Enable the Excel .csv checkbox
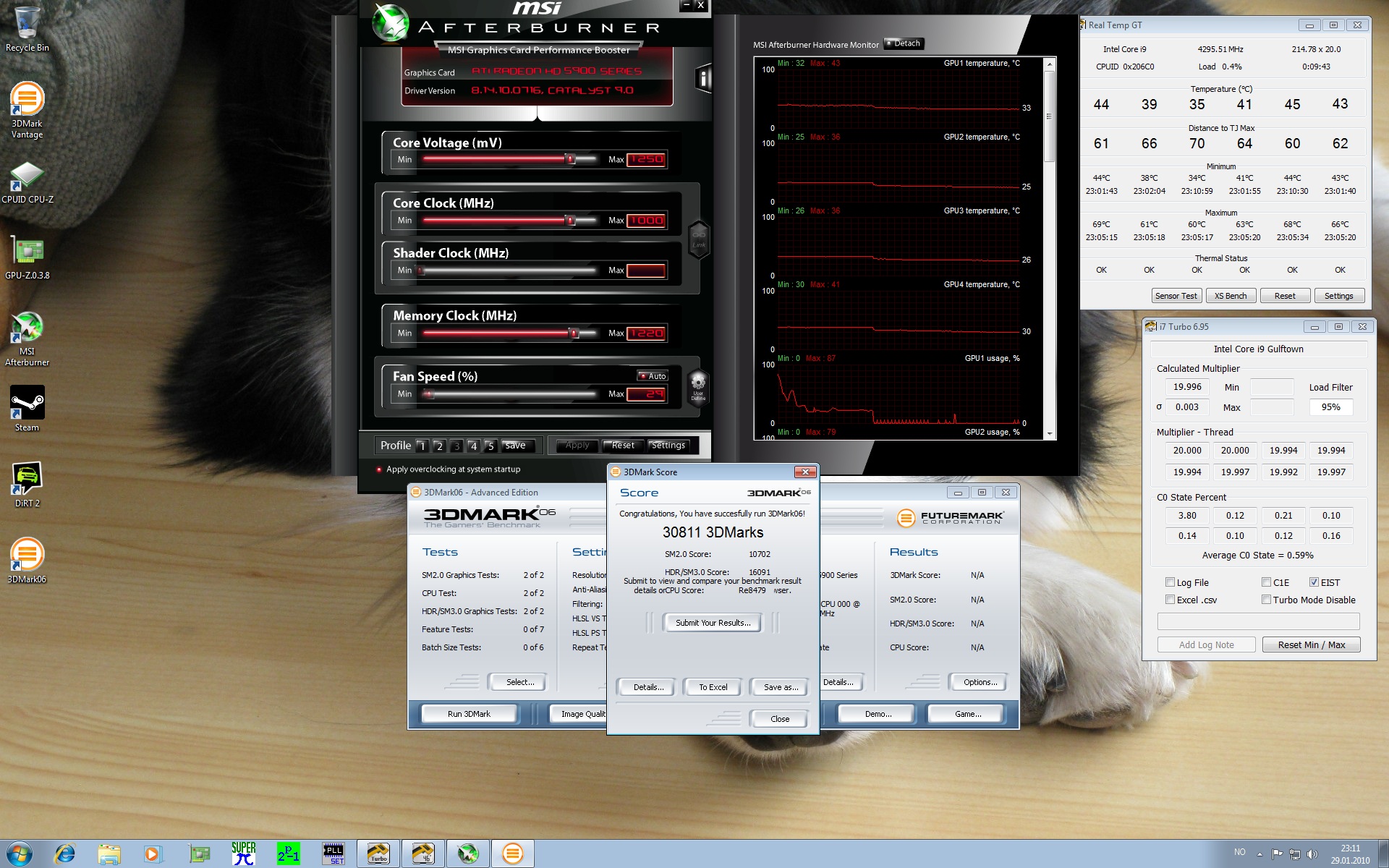The width and height of the screenshot is (1389, 868). point(1170,600)
